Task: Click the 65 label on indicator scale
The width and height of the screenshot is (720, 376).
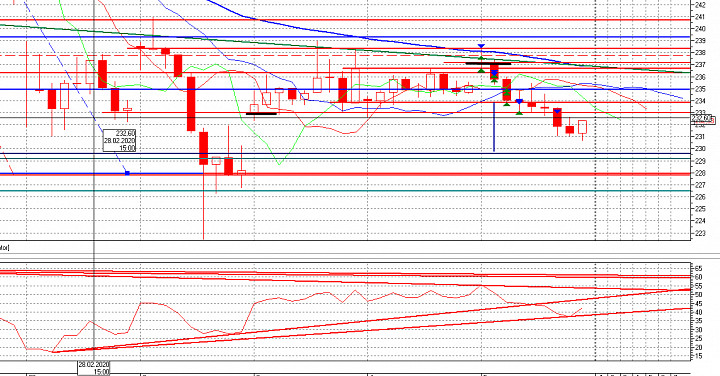Action: pos(698,268)
